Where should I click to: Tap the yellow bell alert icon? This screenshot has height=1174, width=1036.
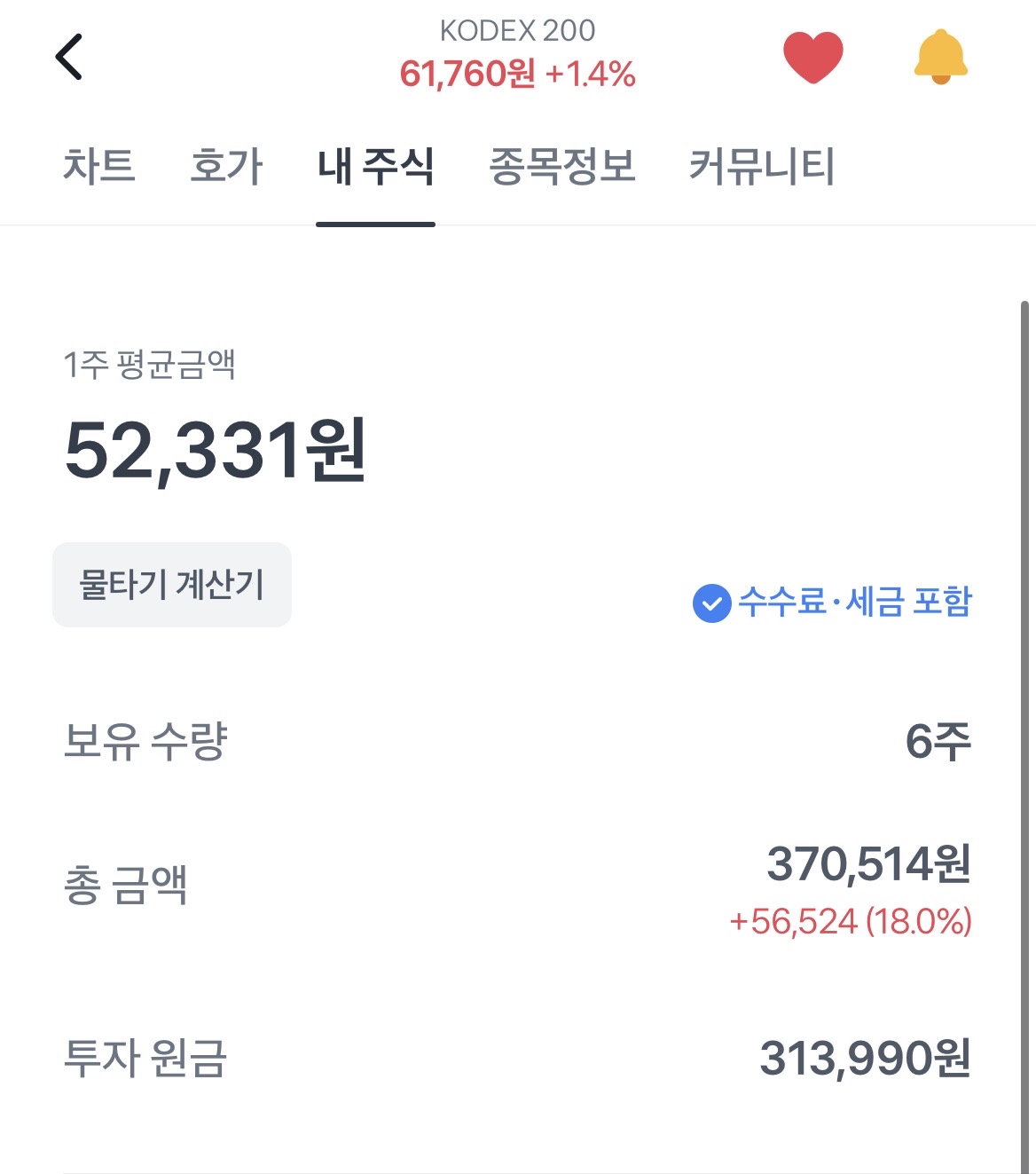coord(940,58)
